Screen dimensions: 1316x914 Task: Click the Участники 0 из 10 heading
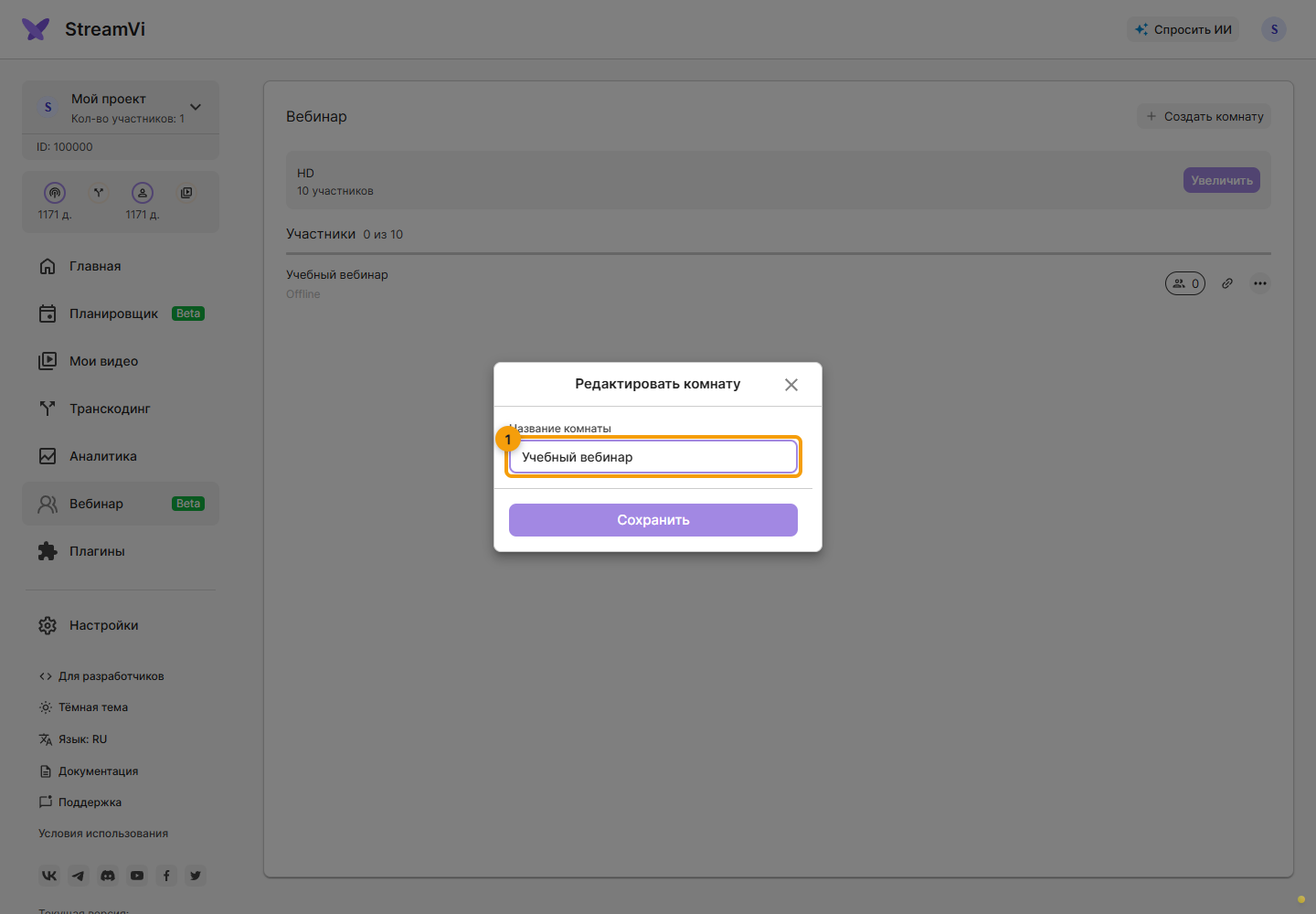(x=345, y=234)
